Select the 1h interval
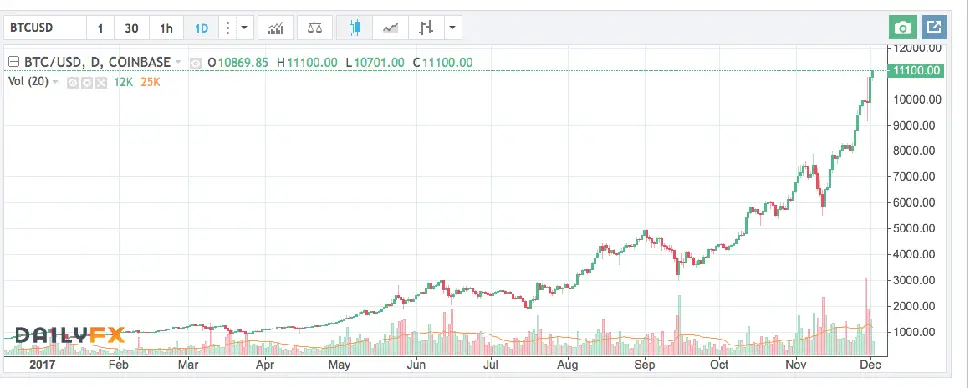Viewport: 968px width, 388px height. click(x=166, y=28)
